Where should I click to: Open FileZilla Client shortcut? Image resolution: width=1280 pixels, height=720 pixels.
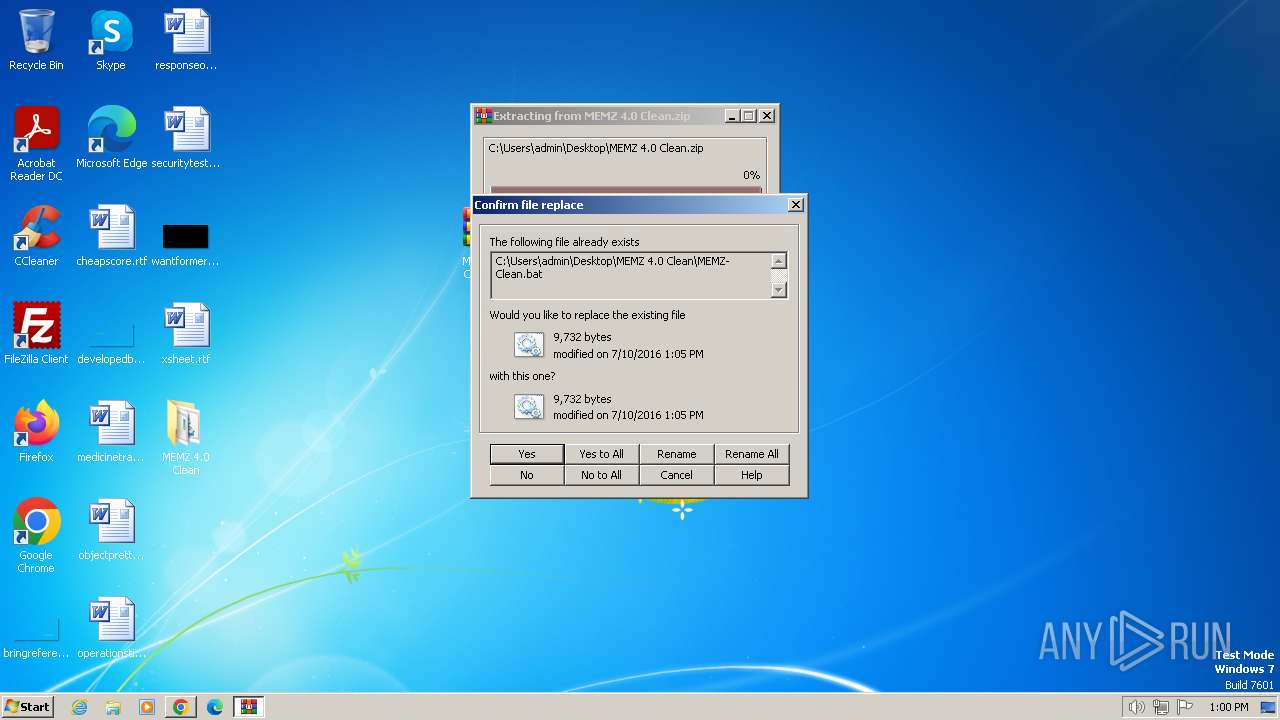36,334
